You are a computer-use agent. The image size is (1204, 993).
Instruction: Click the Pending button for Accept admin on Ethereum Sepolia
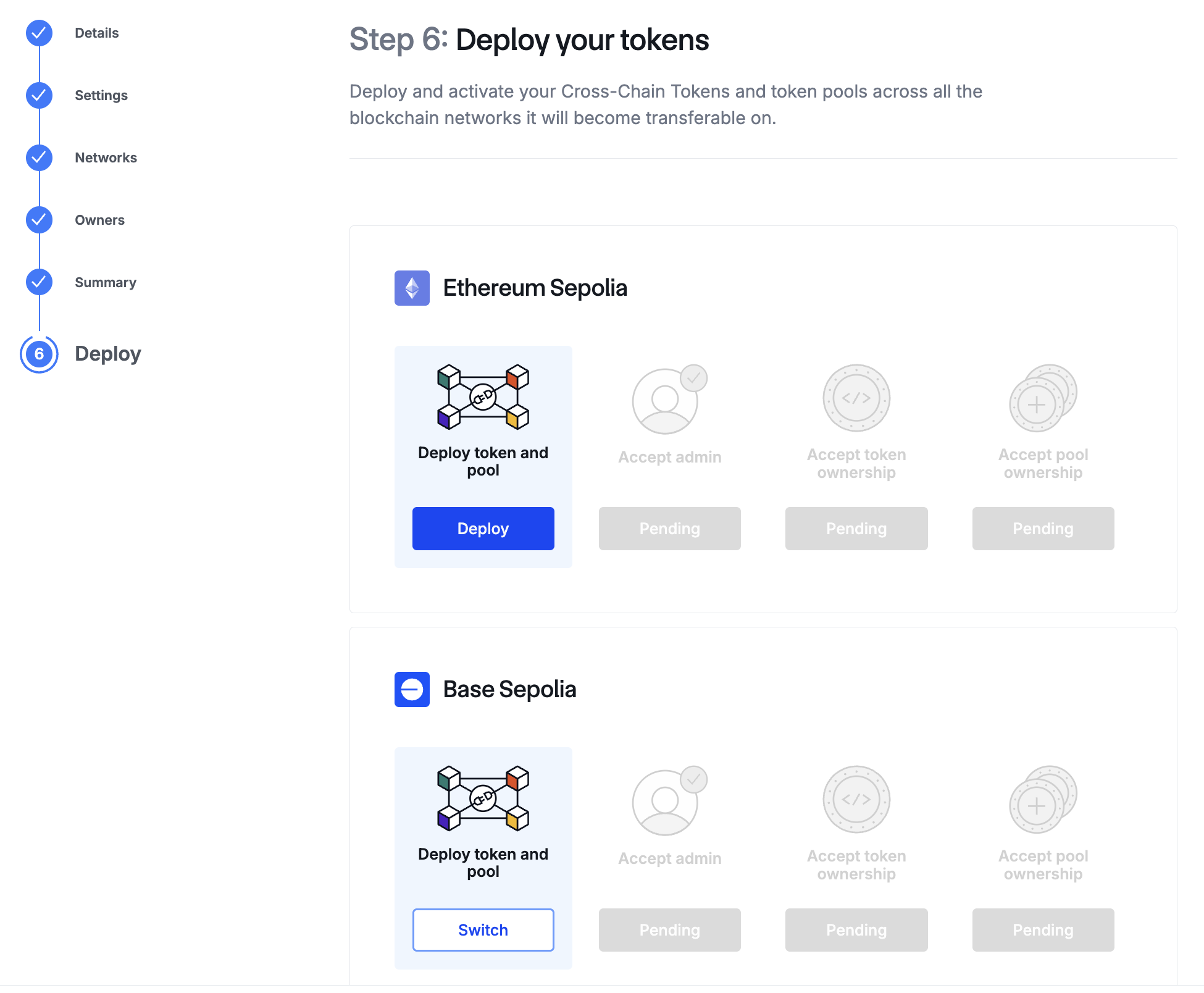tap(669, 529)
